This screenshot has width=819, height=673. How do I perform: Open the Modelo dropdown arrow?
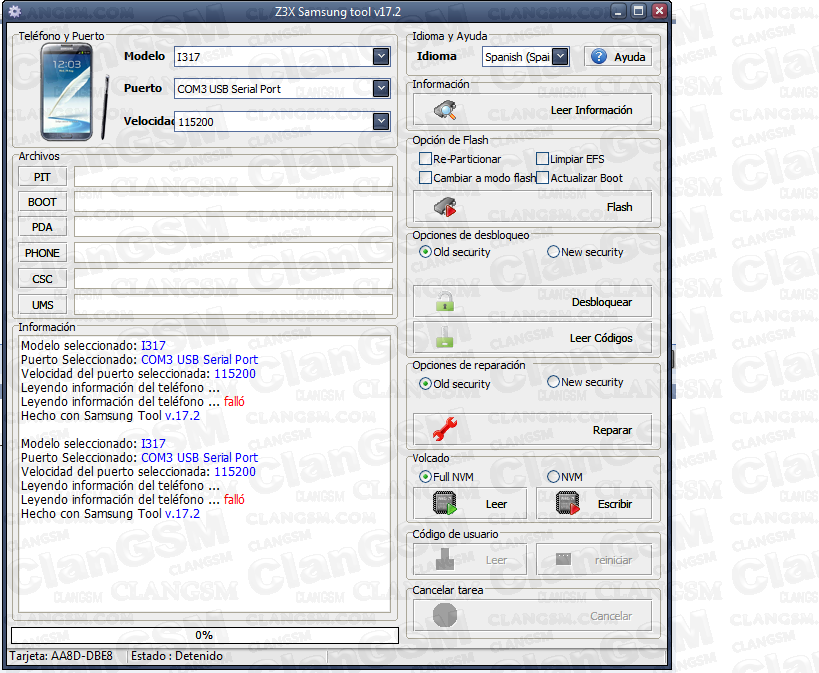pos(381,56)
